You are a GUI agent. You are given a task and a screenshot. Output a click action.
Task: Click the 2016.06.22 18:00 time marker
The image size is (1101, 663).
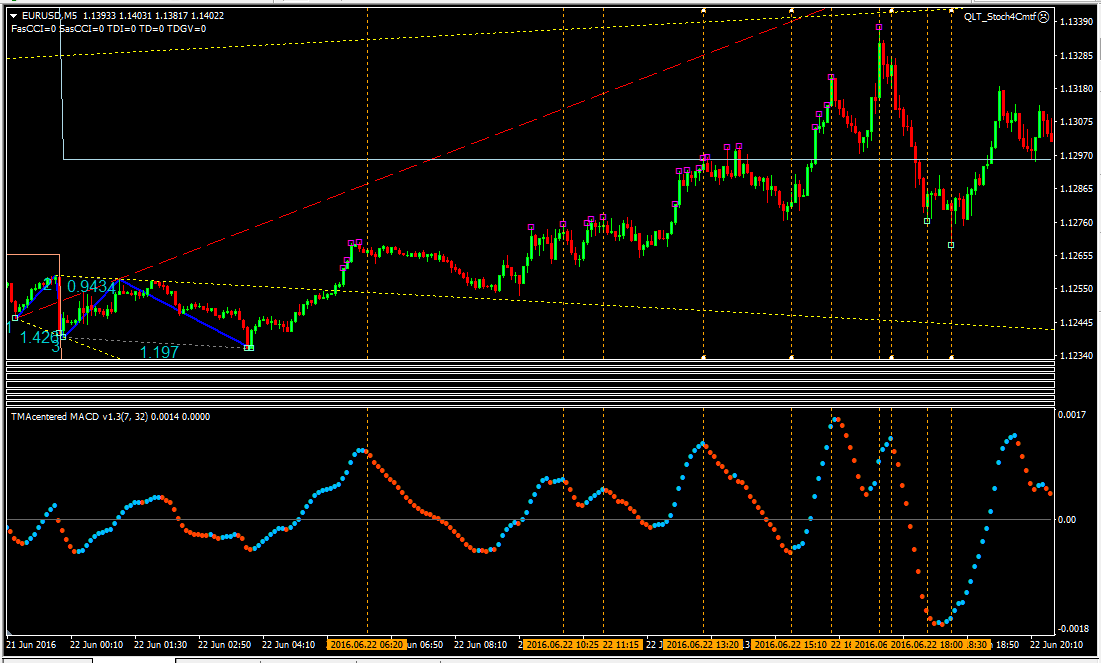click(x=926, y=644)
